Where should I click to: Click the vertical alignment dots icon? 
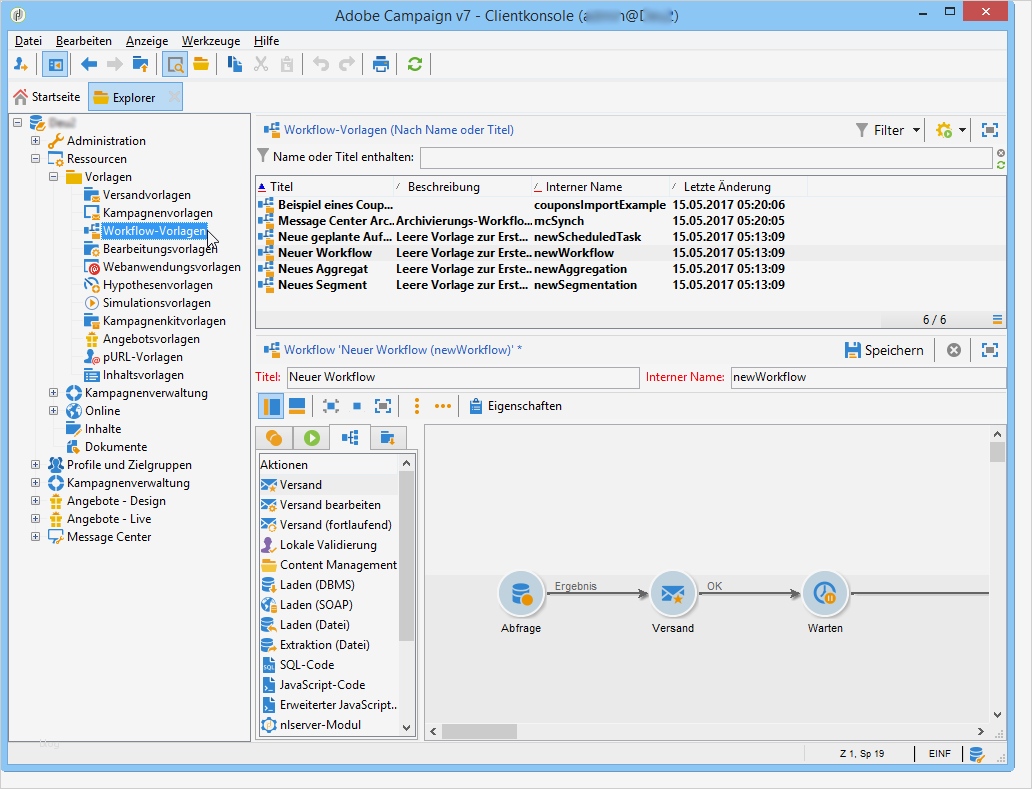click(416, 406)
